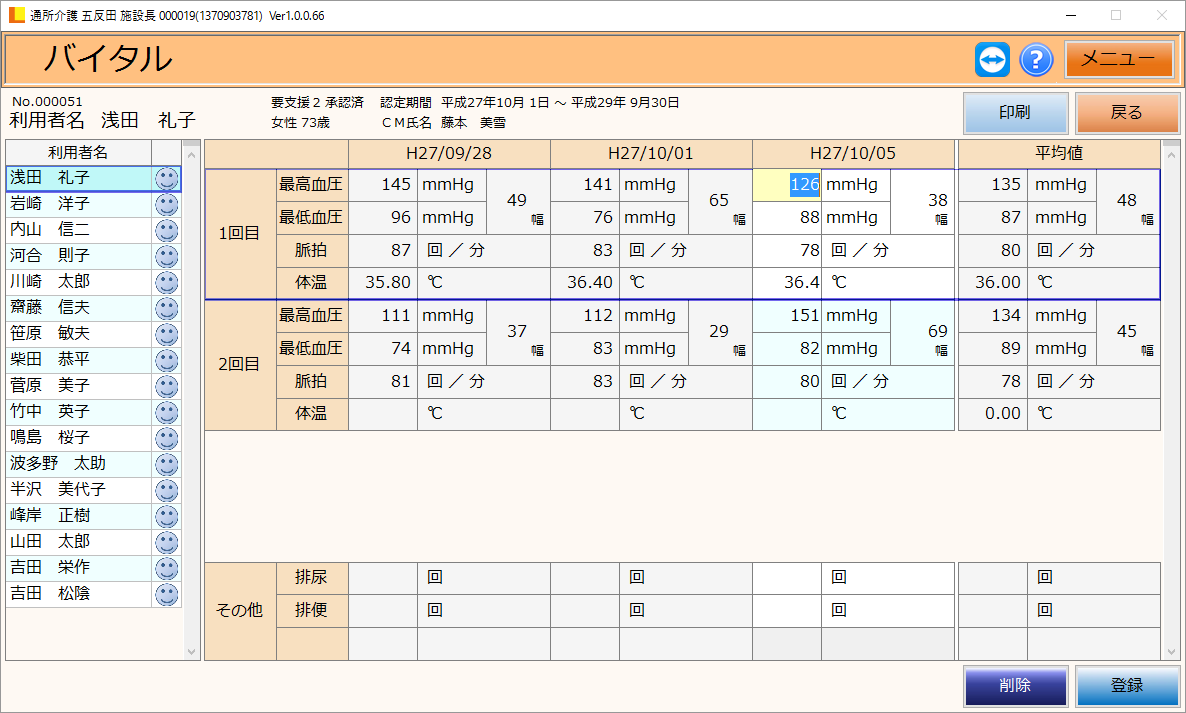Click the 151 second-measurement systolic field
Viewport: 1186px width, 713px height.
click(x=787, y=315)
